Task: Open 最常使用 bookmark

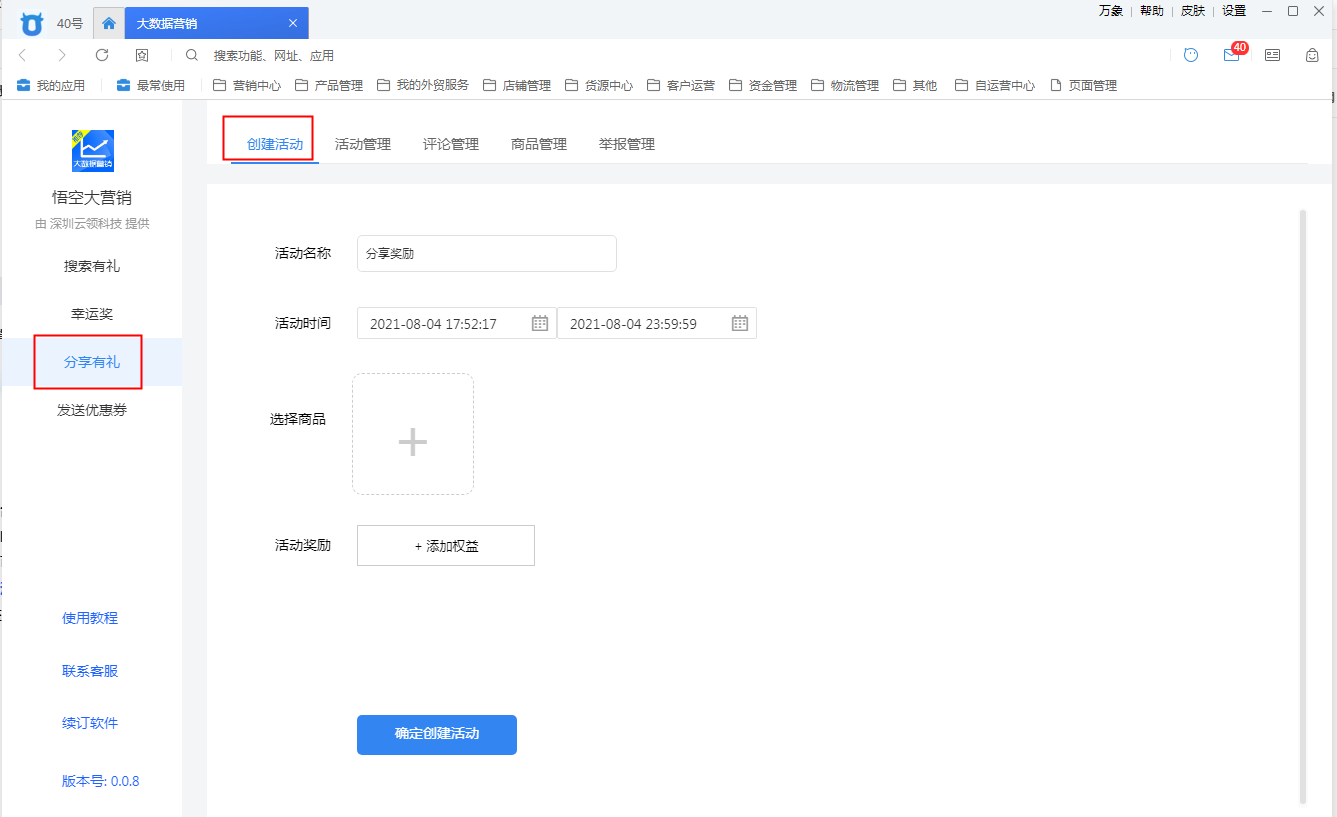Action: coord(151,85)
